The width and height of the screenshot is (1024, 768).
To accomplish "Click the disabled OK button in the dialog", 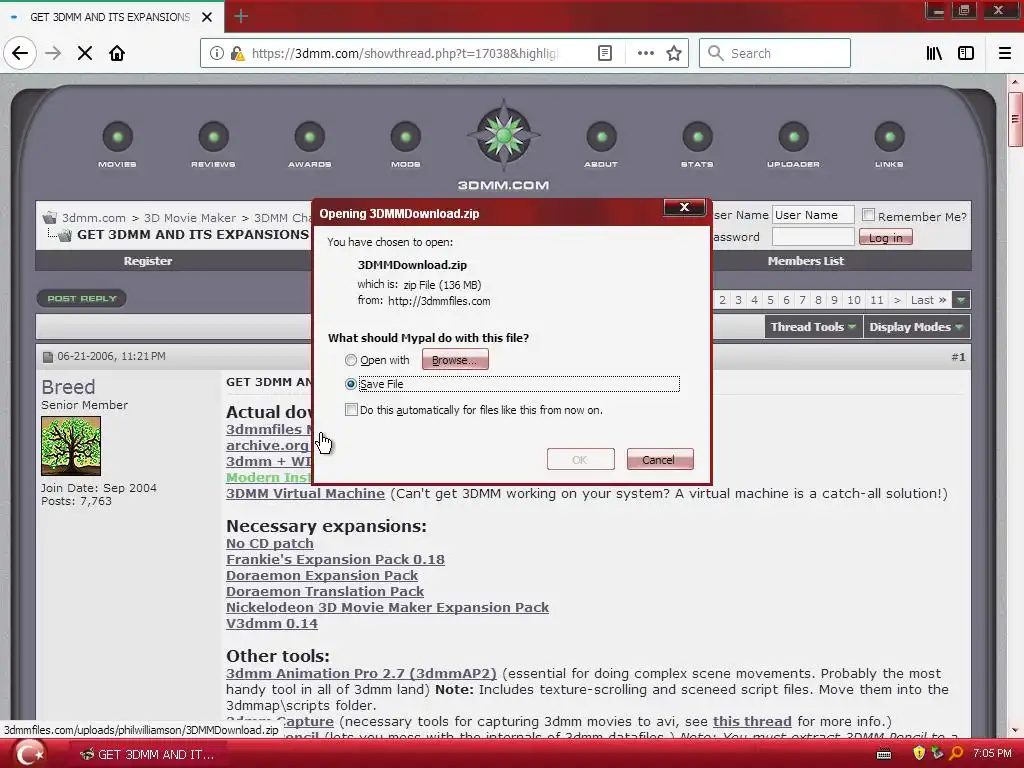I will tap(580, 459).
